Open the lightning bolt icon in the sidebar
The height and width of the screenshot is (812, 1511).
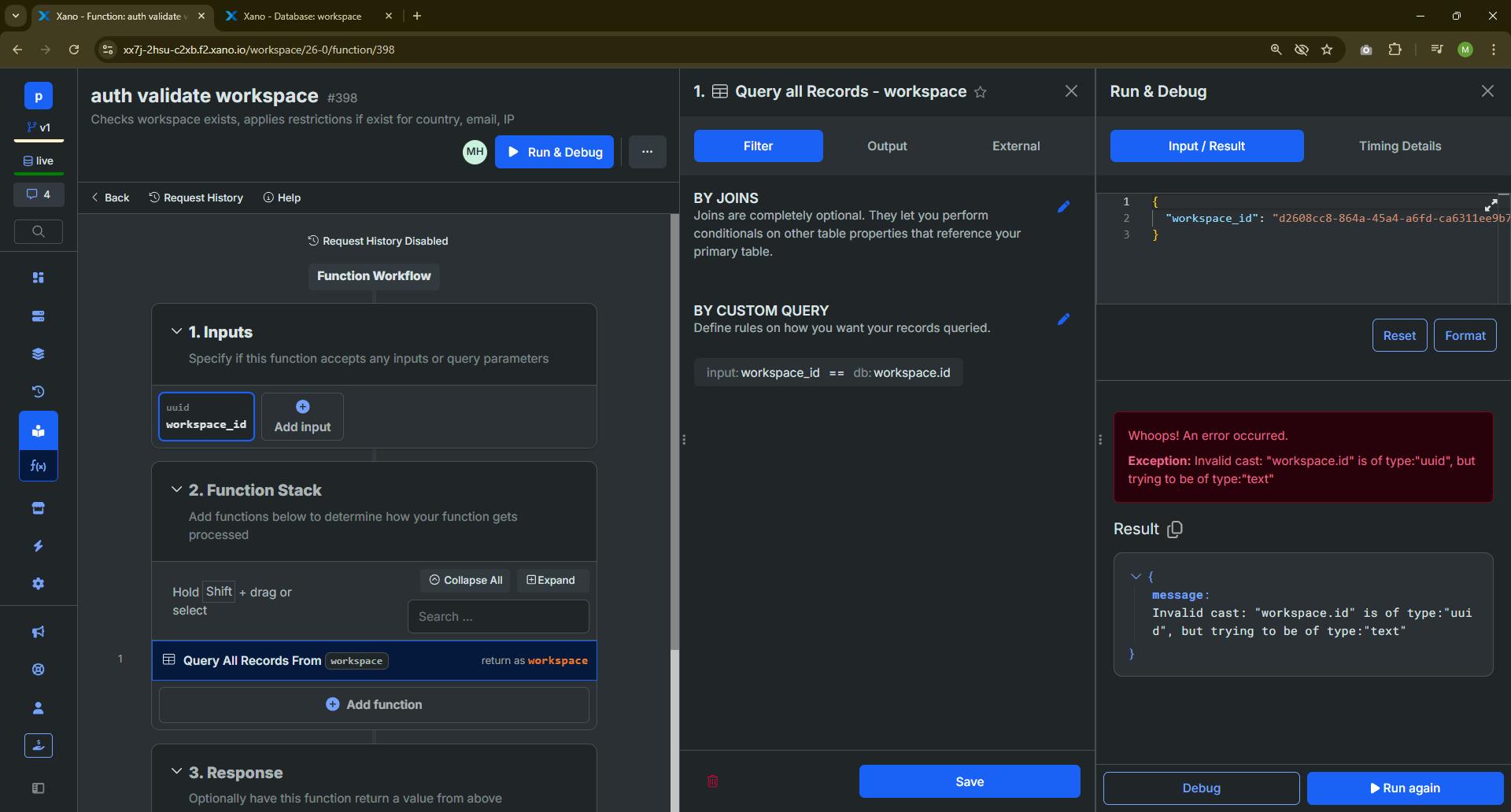pyautogui.click(x=39, y=546)
